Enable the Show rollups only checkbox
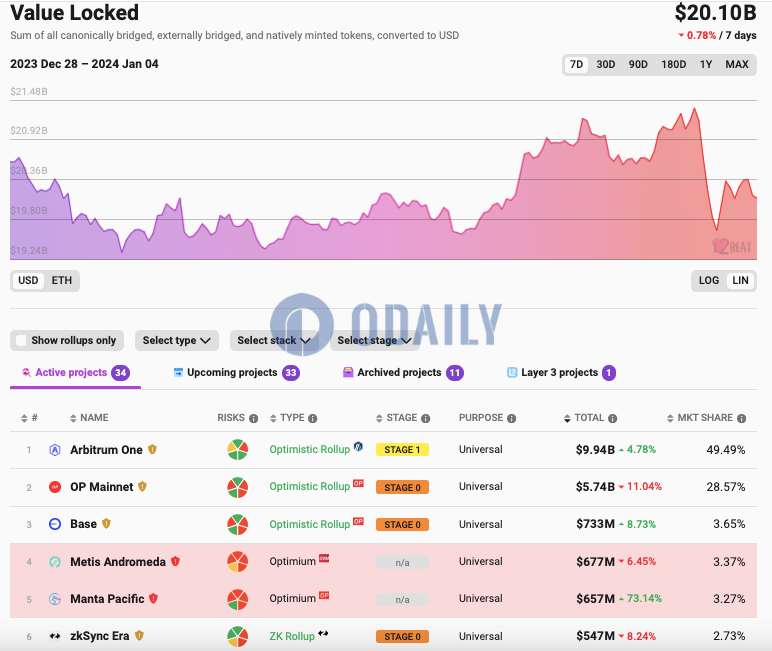Screen dimensions: 772x651 pos(21,340)
